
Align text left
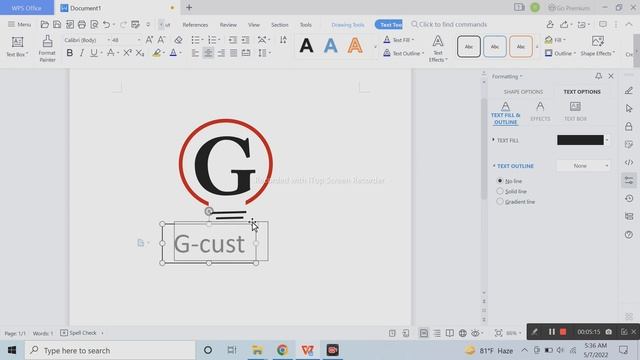[196, 53]
